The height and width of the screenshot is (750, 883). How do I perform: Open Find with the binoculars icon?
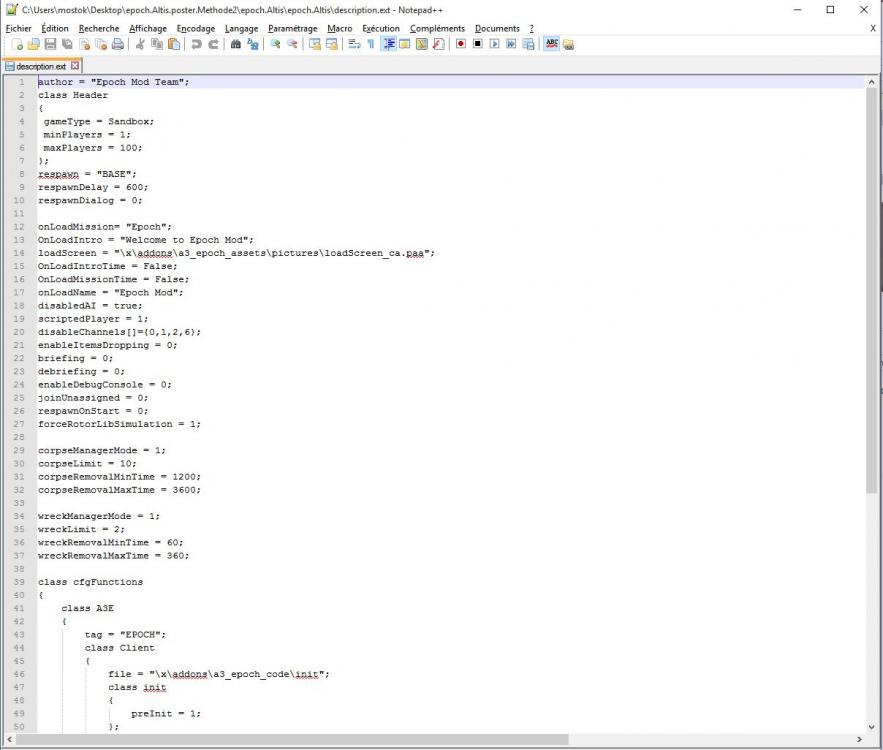click(236, 44)
